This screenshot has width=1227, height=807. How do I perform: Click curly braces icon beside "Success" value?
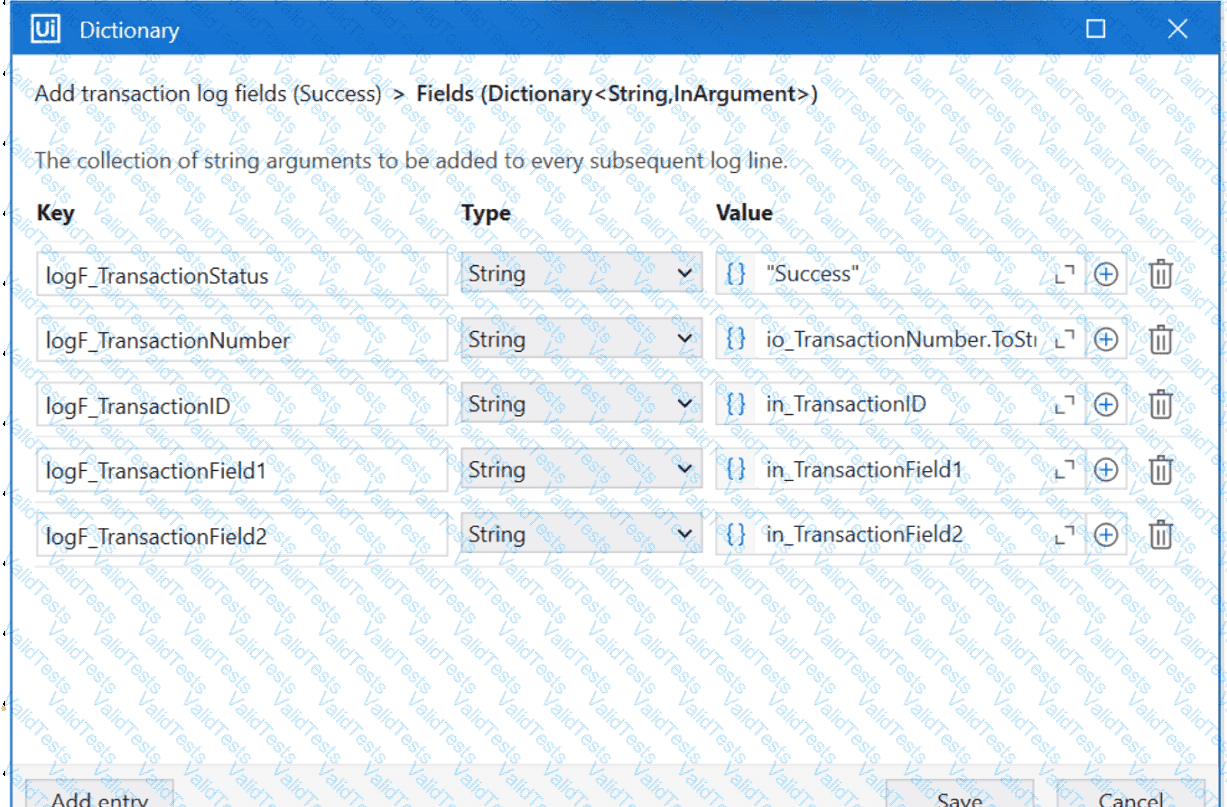(736, 274)
